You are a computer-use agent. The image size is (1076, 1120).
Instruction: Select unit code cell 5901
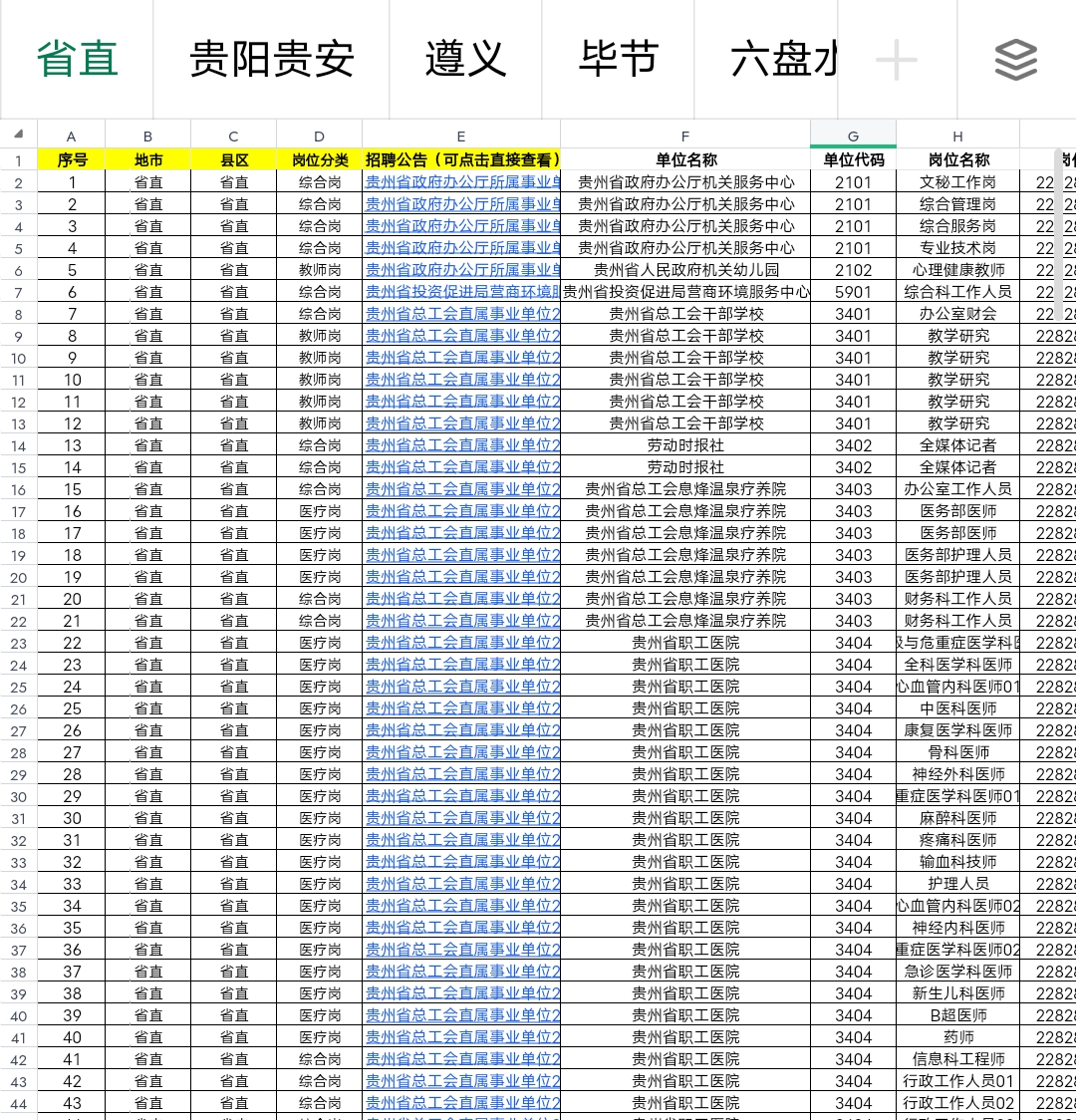pos(853,291)
